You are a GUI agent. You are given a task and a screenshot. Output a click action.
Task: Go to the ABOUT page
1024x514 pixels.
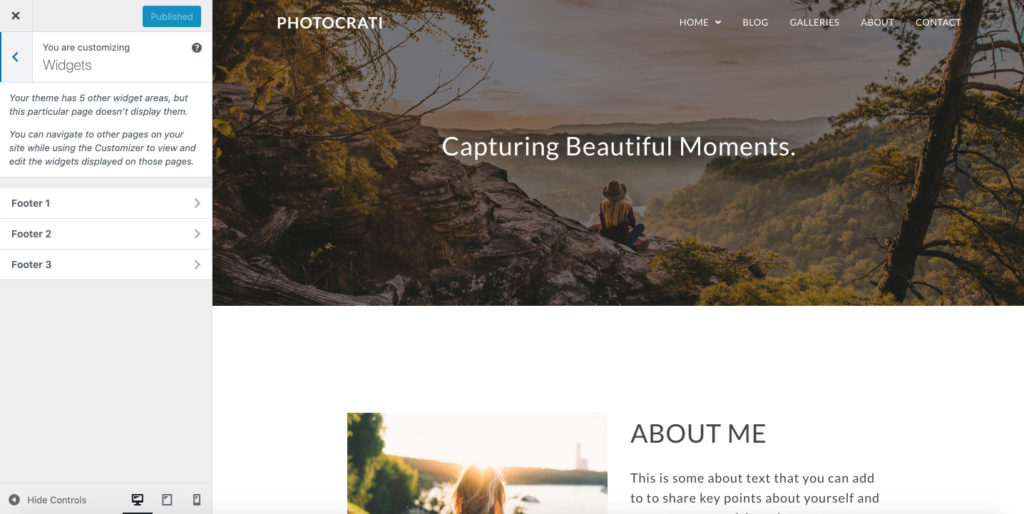pos(877,22)
